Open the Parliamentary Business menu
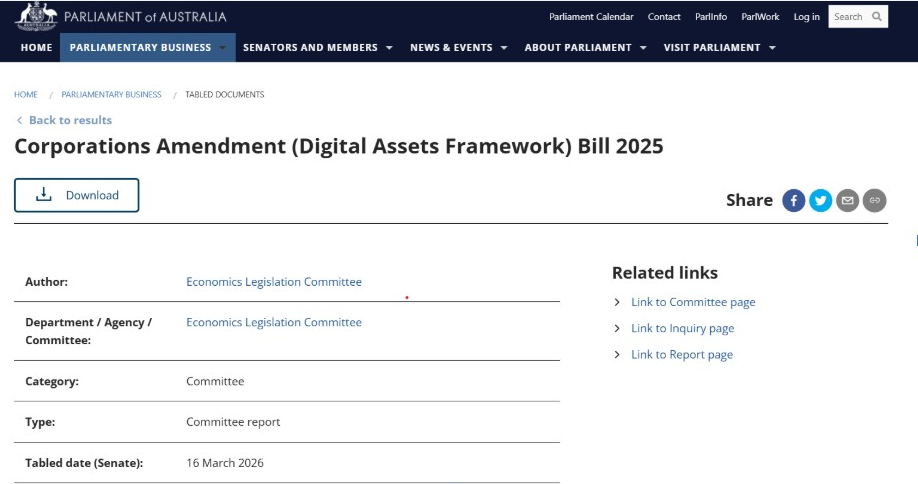This screenshot has width=918, height=484. click(141, 47)
